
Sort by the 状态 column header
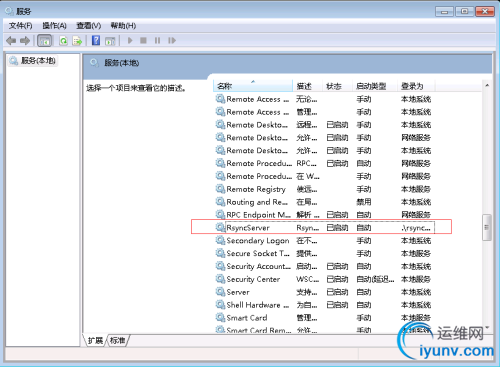click(337, 86)
